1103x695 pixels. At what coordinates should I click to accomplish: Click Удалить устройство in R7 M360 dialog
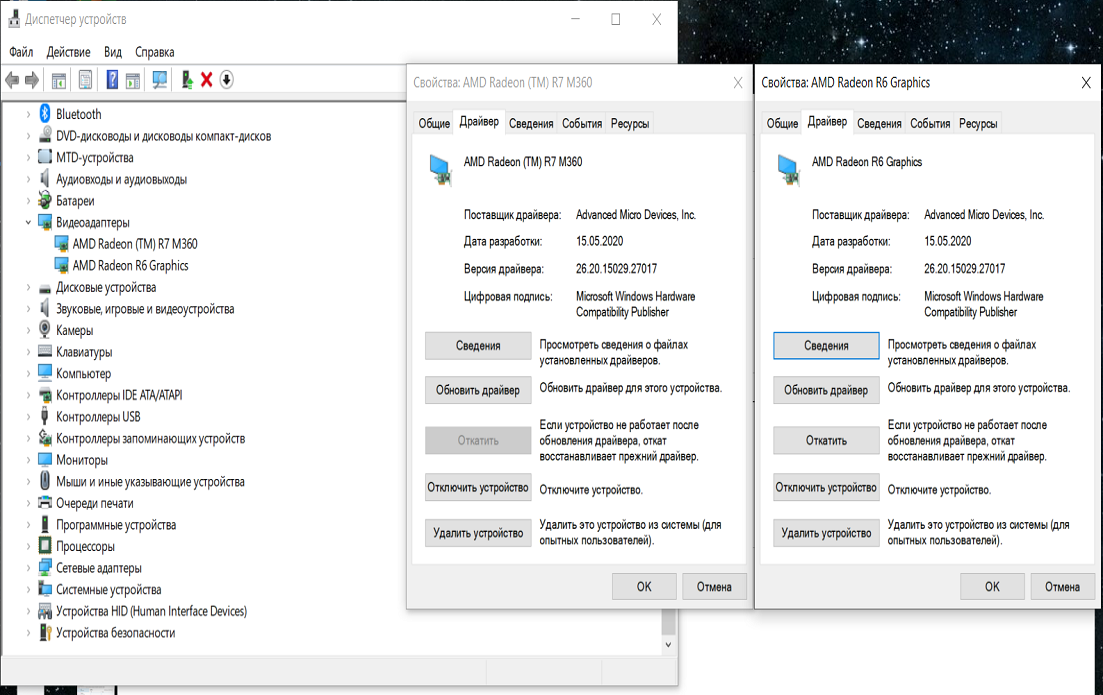pyautogui.click(x=478, y=533)
